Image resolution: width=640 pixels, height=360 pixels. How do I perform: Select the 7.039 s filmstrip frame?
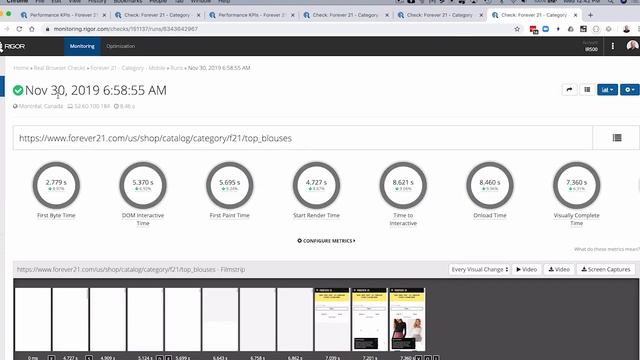point(332,319)
